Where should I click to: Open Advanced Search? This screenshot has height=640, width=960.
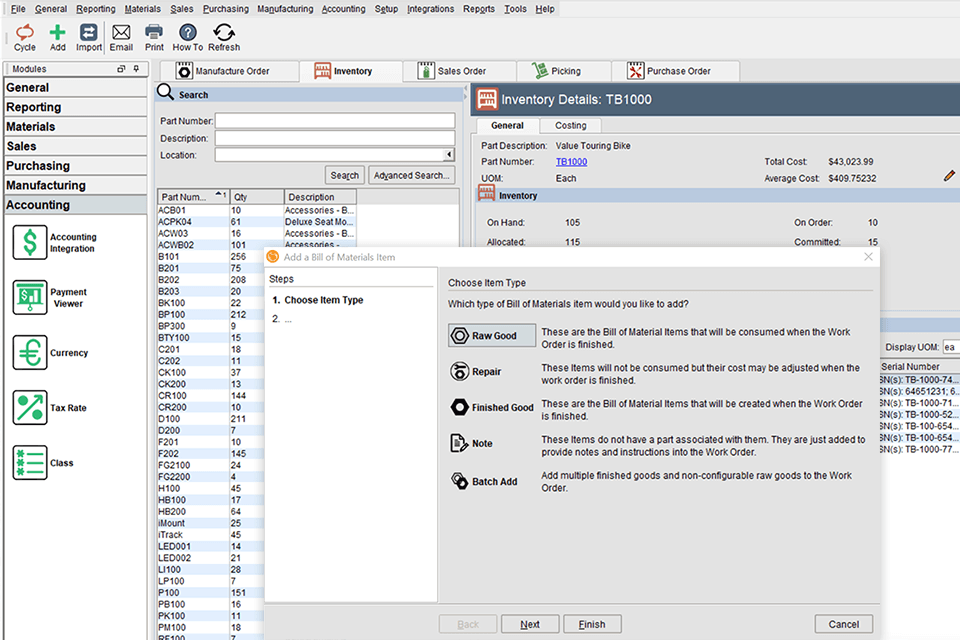pos(411,175)
